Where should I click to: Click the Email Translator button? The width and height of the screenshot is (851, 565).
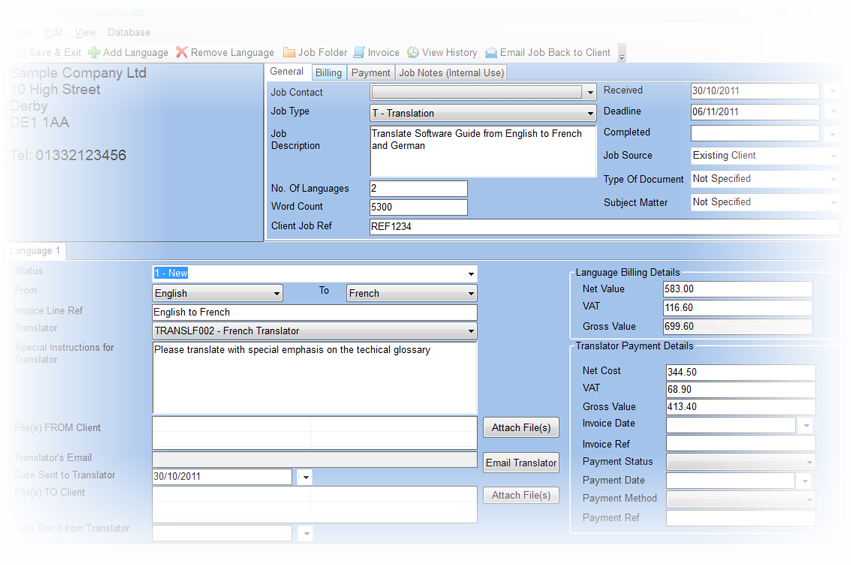point(520,463)
